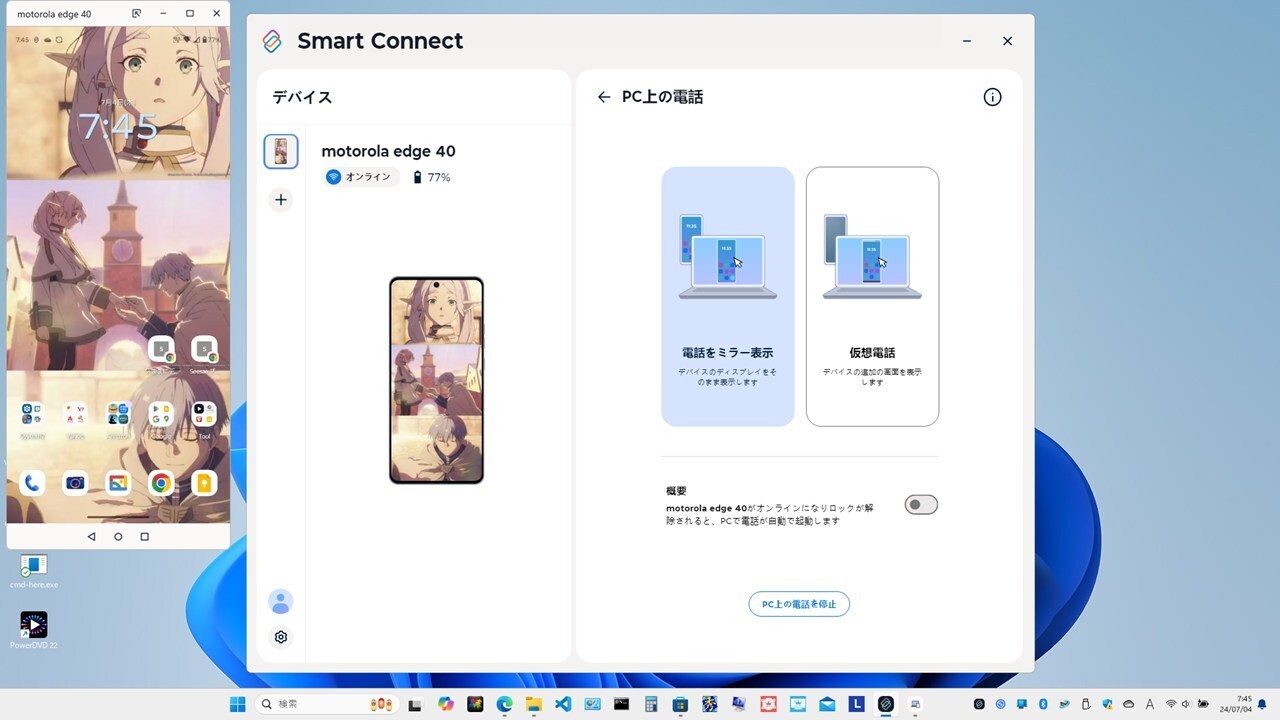Click the 77% battery indicator
Screen dimensions: 1280x720
point(432,177)
